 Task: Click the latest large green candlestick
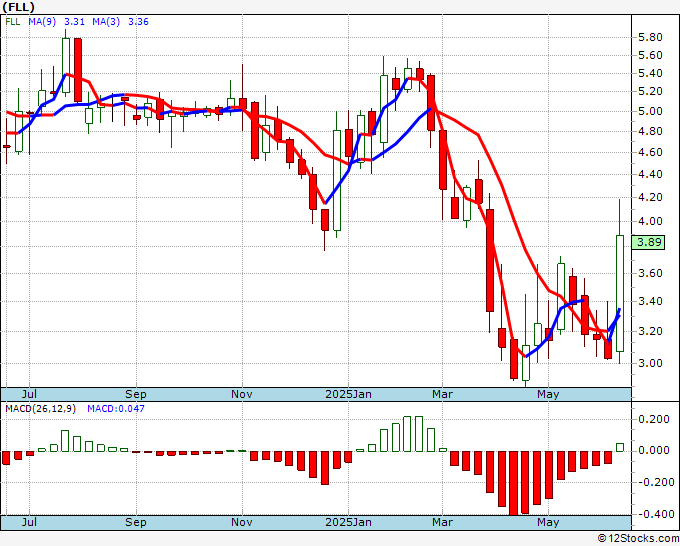620,293
